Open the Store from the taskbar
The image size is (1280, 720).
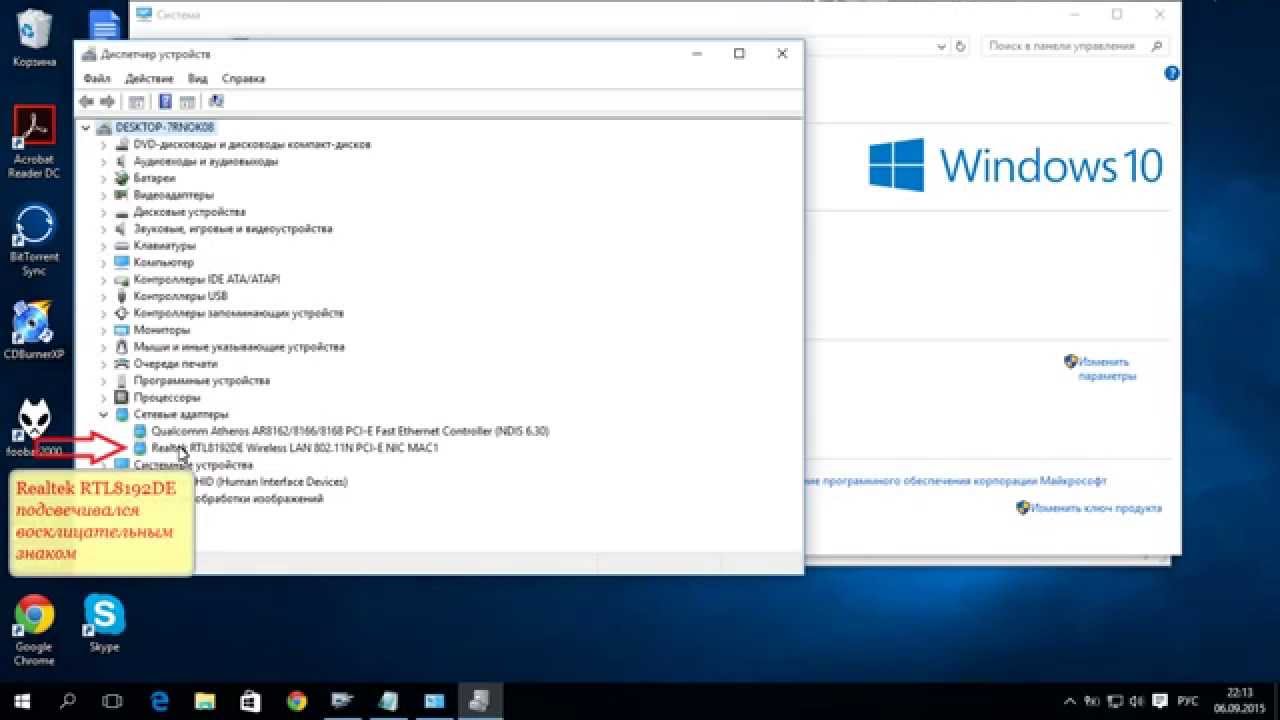(251, 700)
